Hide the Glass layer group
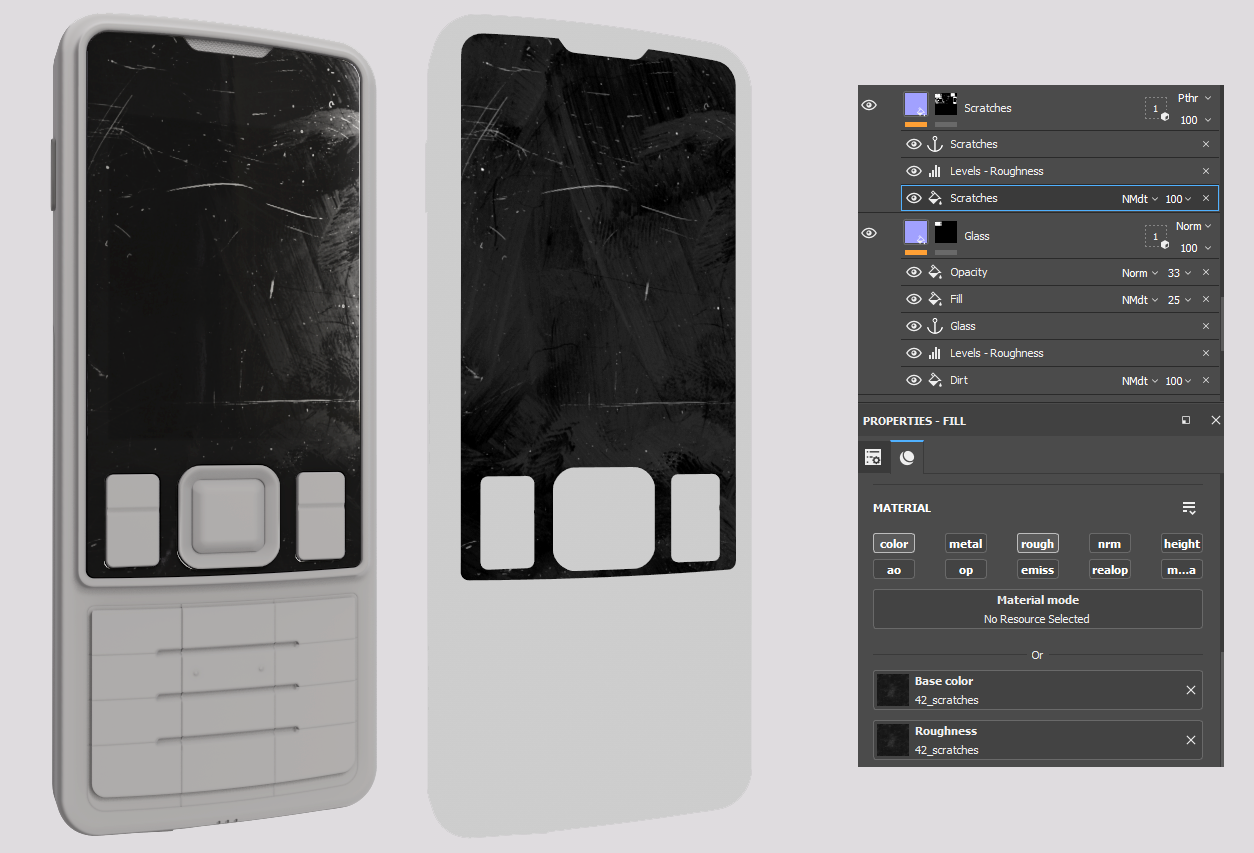The height and width of the screenshot is (853, 1254). pyautogui.click(x=869, y=233)
